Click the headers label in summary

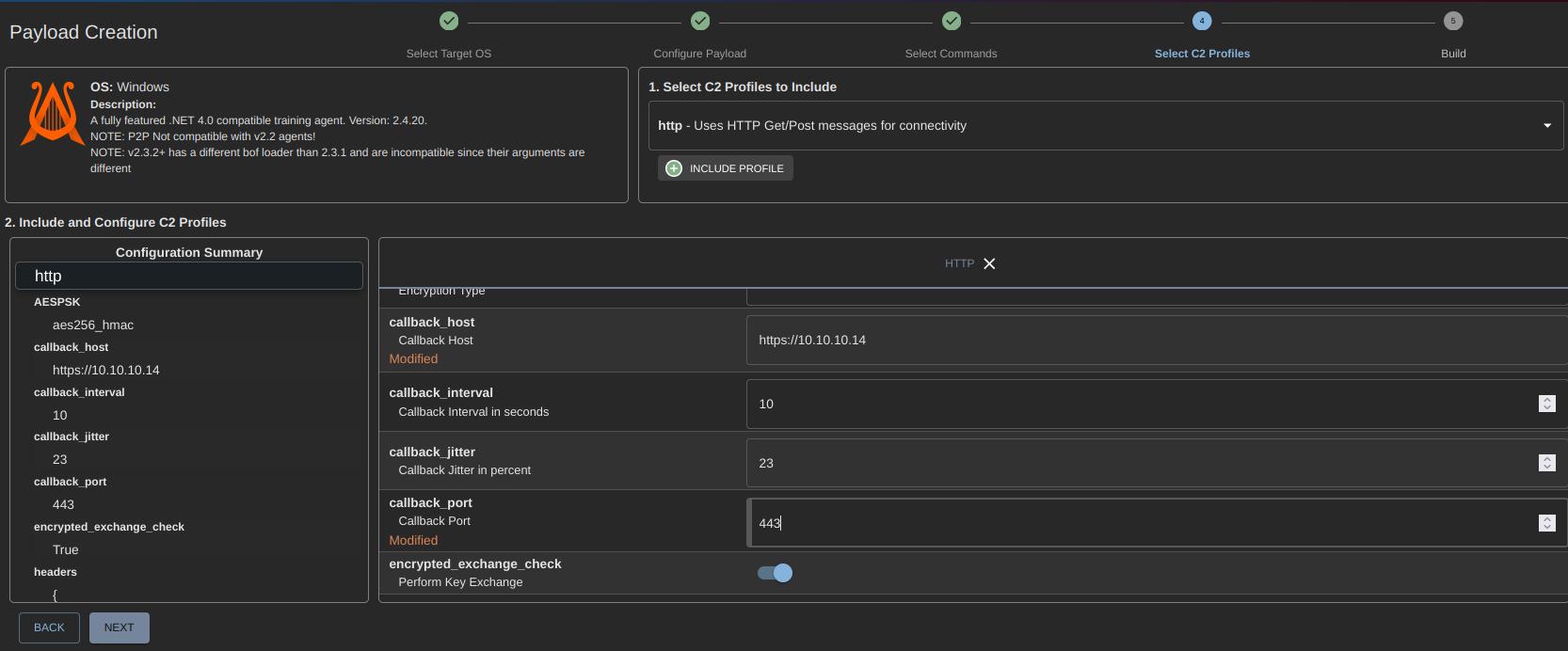[x=56, y=572]
